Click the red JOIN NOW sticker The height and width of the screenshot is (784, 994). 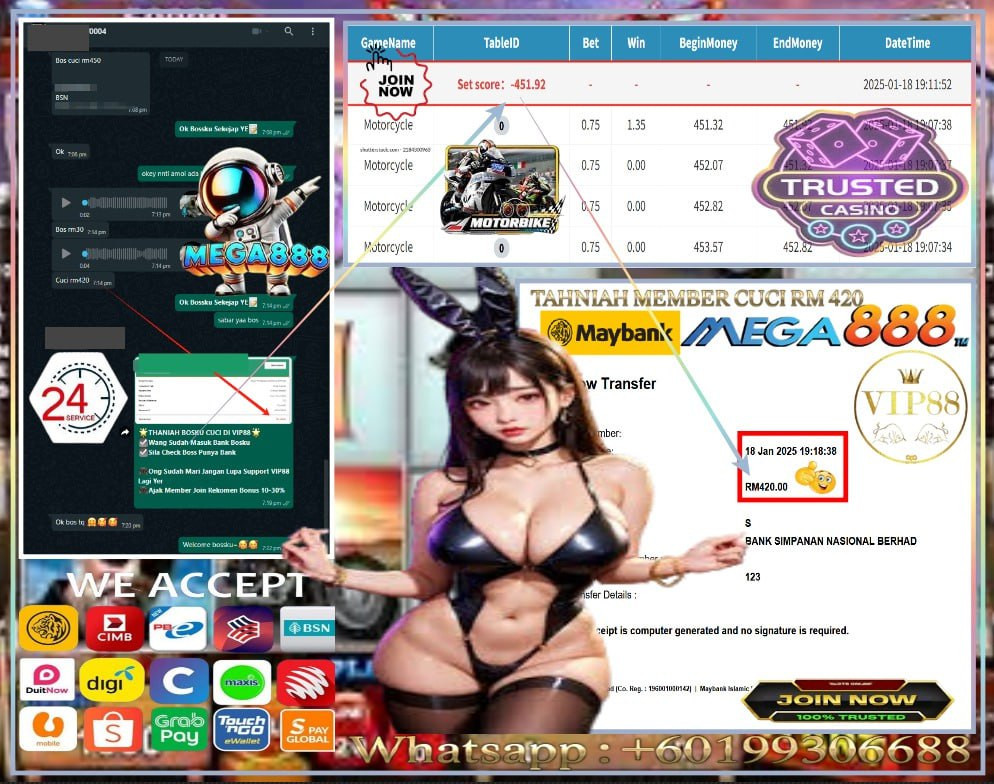point(396,84)
